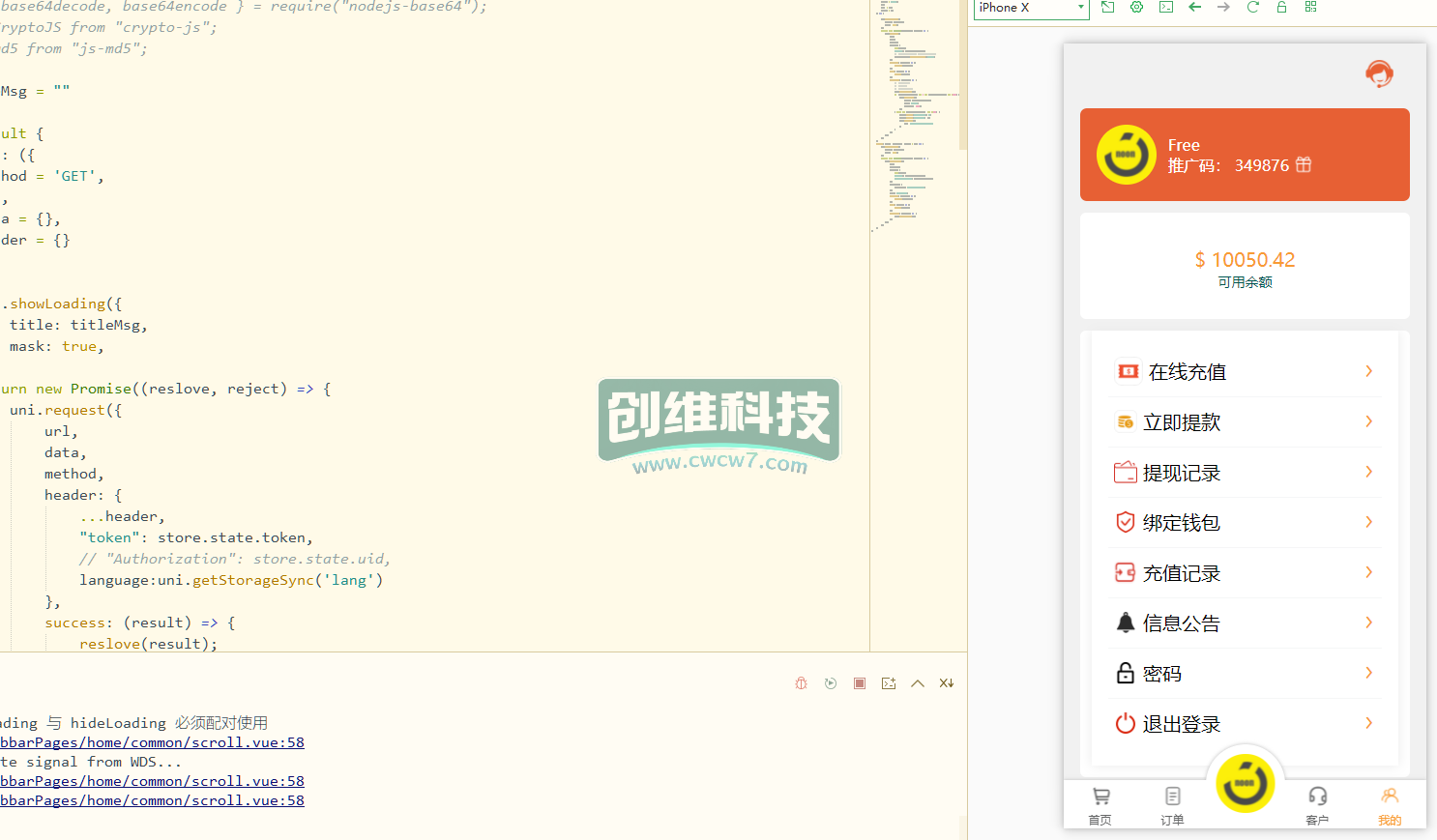Viewport: 1437px width, 840px height.
Task: Click the coins icon beside 立即提款
Action: (x=1126, y=421)
